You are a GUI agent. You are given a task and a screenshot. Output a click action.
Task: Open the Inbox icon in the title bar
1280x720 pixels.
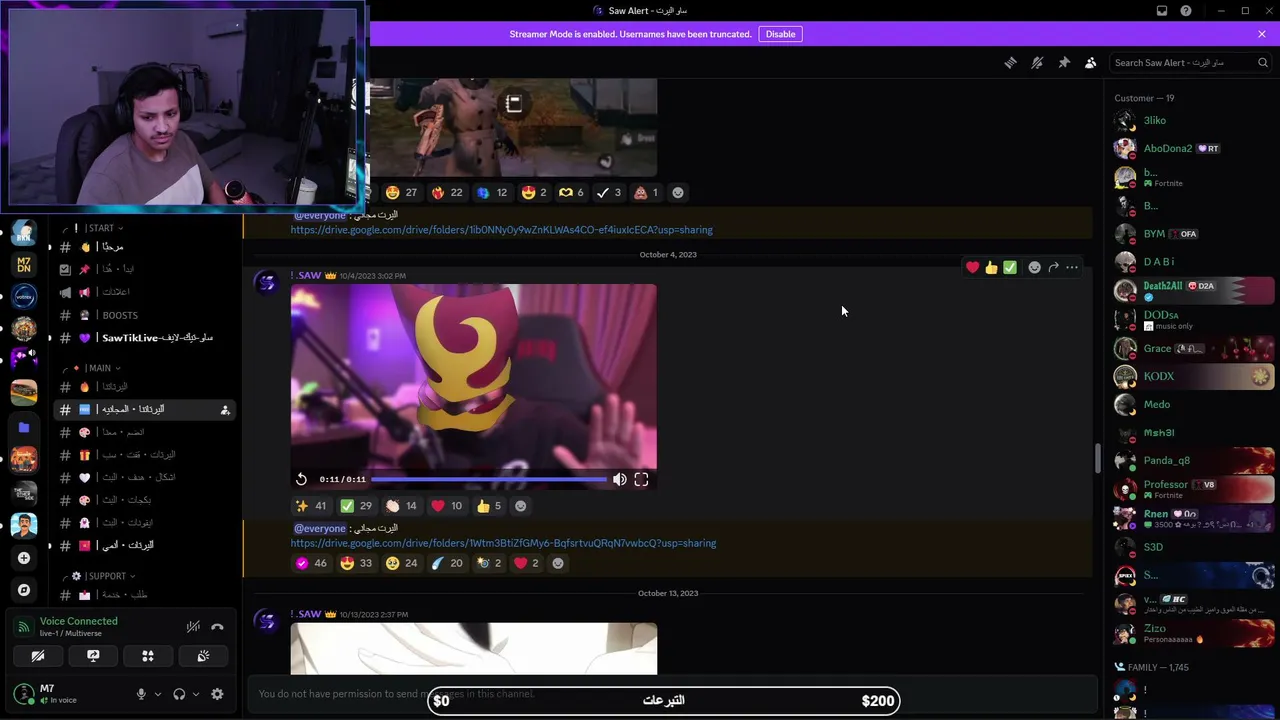[x=1162, y=11]
